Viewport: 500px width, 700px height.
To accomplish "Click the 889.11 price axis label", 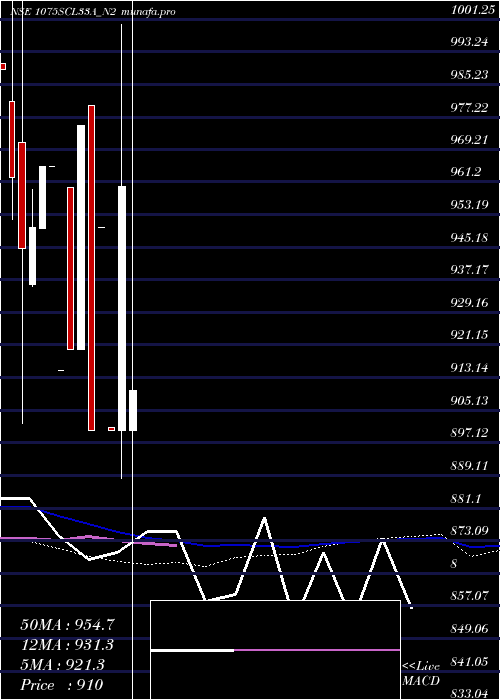I will 469,466.
